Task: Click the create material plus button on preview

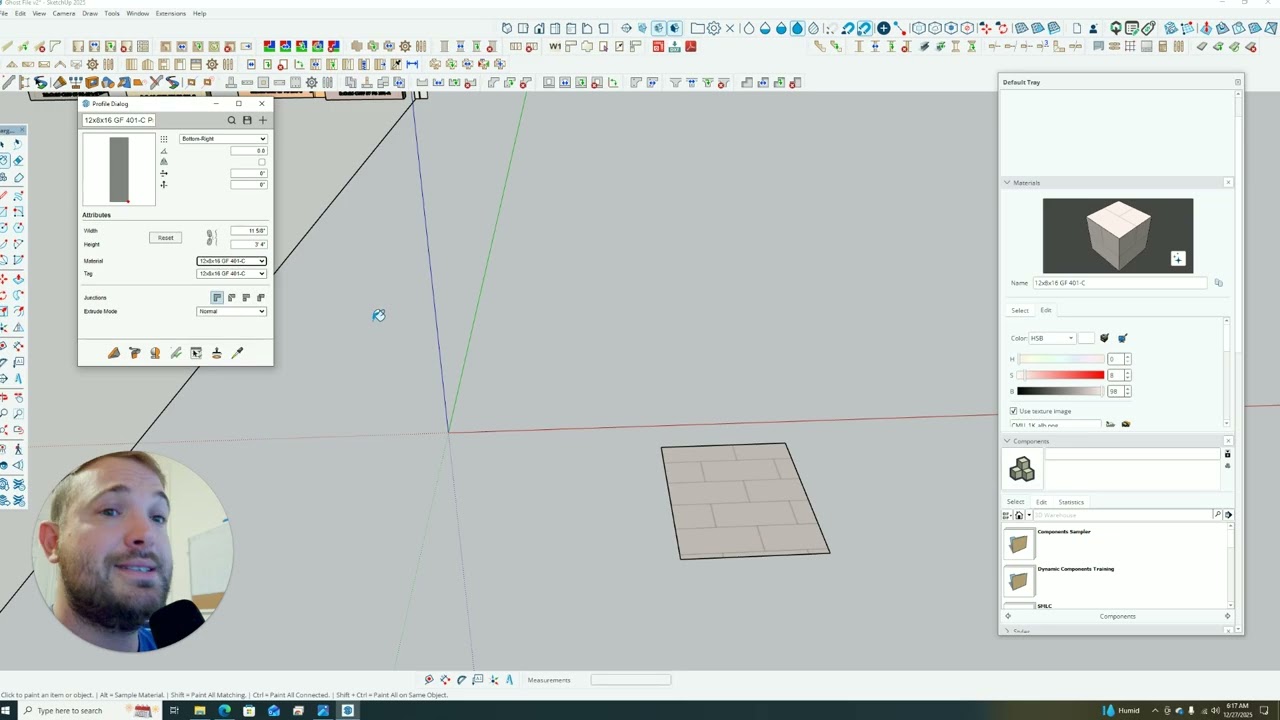Action: pos(1177,259)
